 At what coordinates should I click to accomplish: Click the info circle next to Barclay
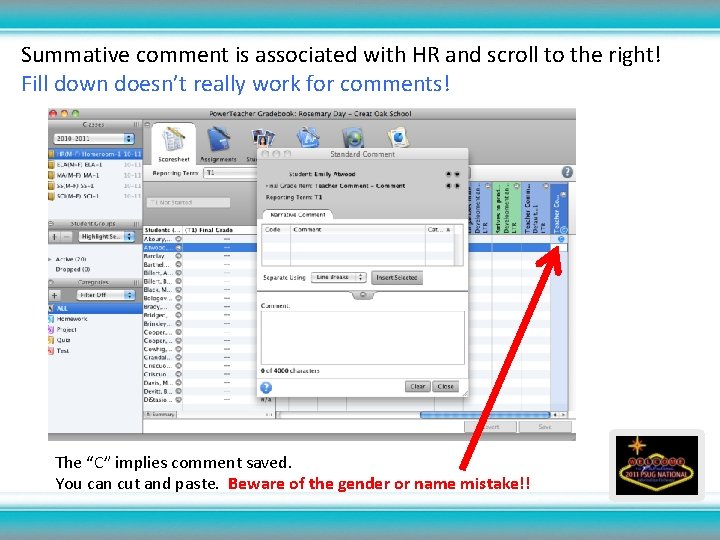179,256
